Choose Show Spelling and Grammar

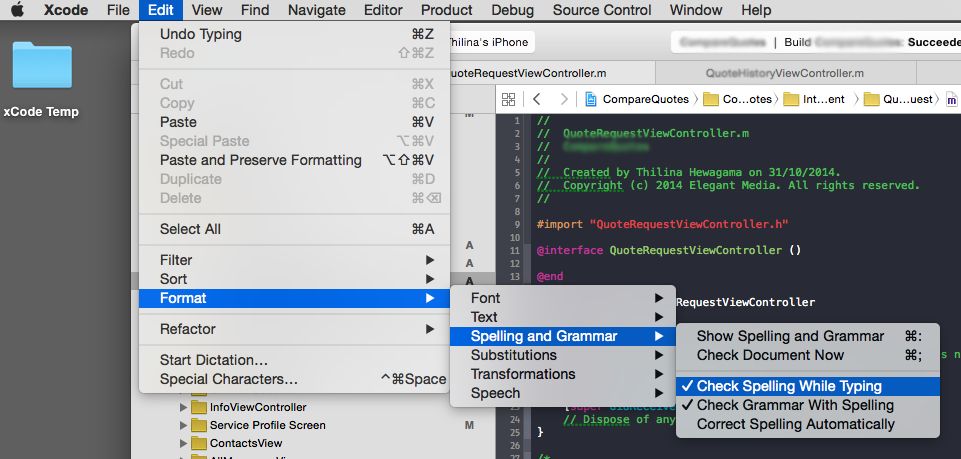coord(808,336)
